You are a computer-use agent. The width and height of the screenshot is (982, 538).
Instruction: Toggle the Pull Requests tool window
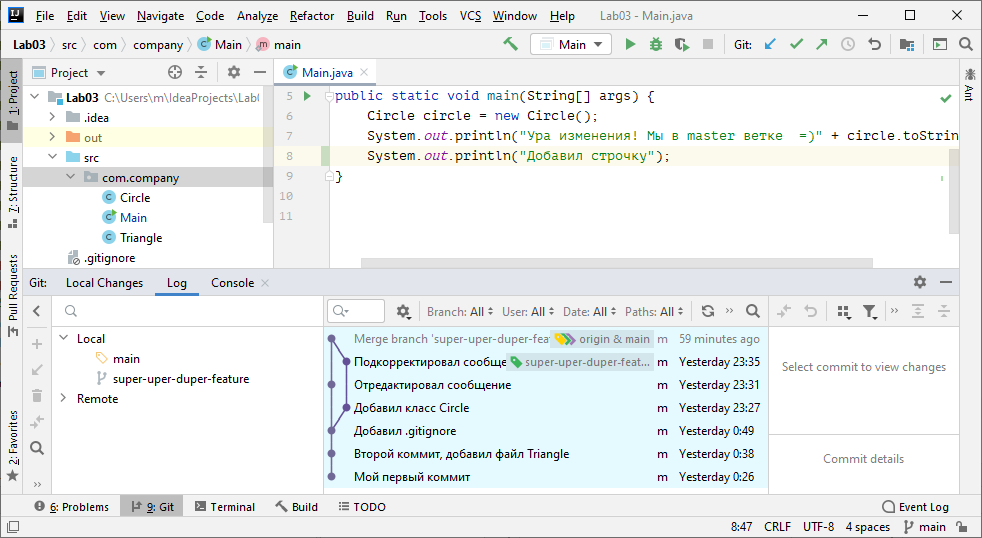click(x=13, y=296)
